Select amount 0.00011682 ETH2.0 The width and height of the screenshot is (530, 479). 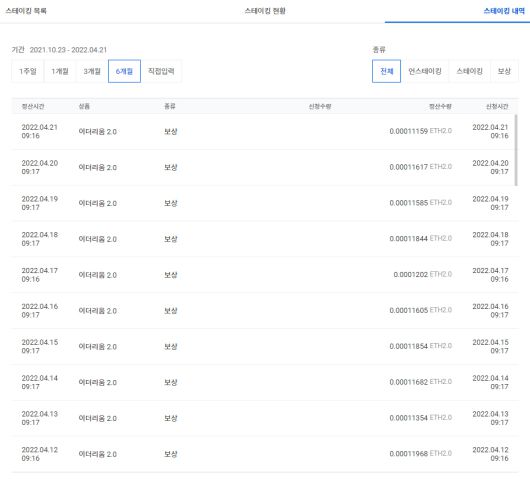click(420, 382)
